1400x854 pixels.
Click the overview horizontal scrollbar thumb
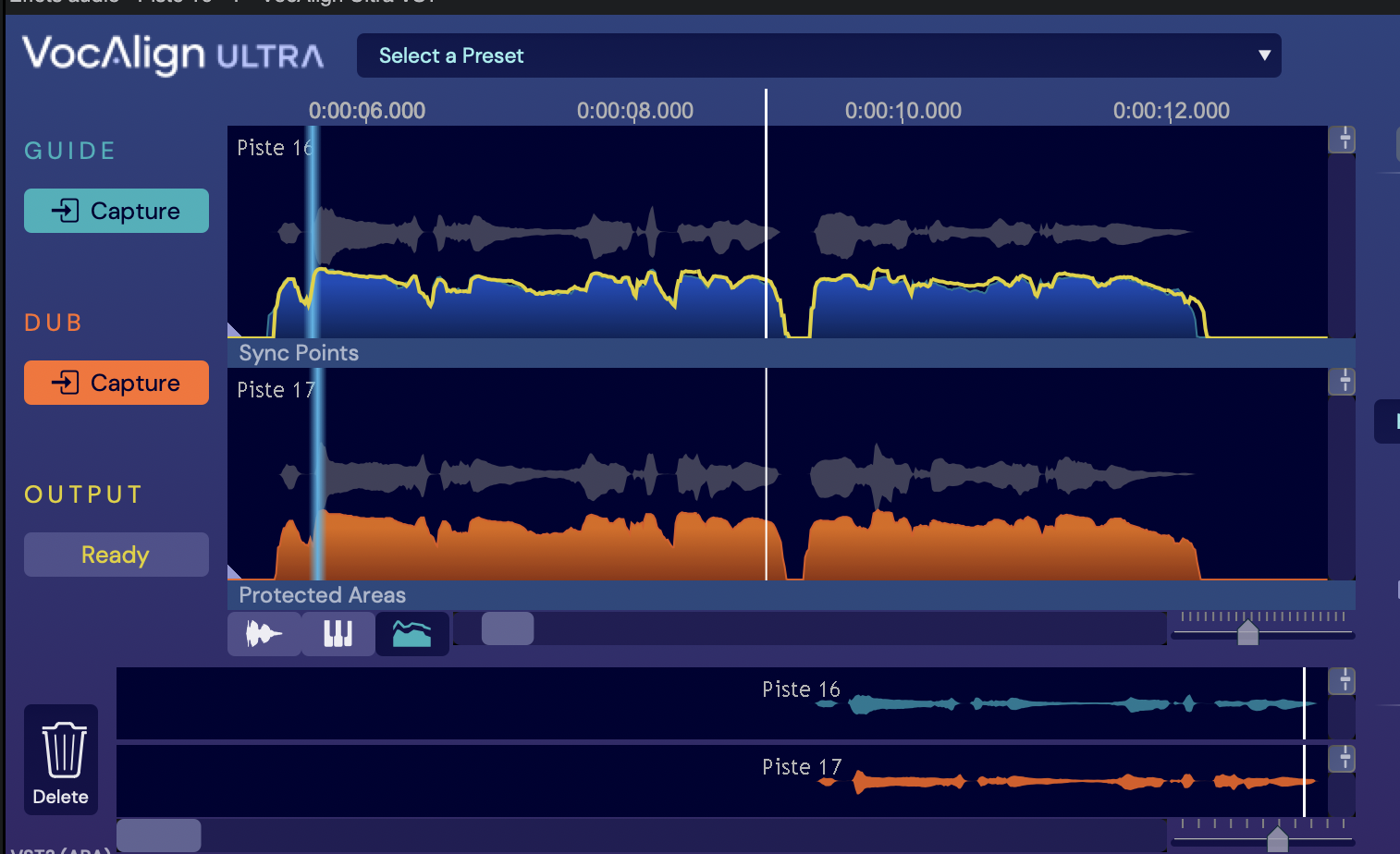pyautogui.click(x=159, y=836)
